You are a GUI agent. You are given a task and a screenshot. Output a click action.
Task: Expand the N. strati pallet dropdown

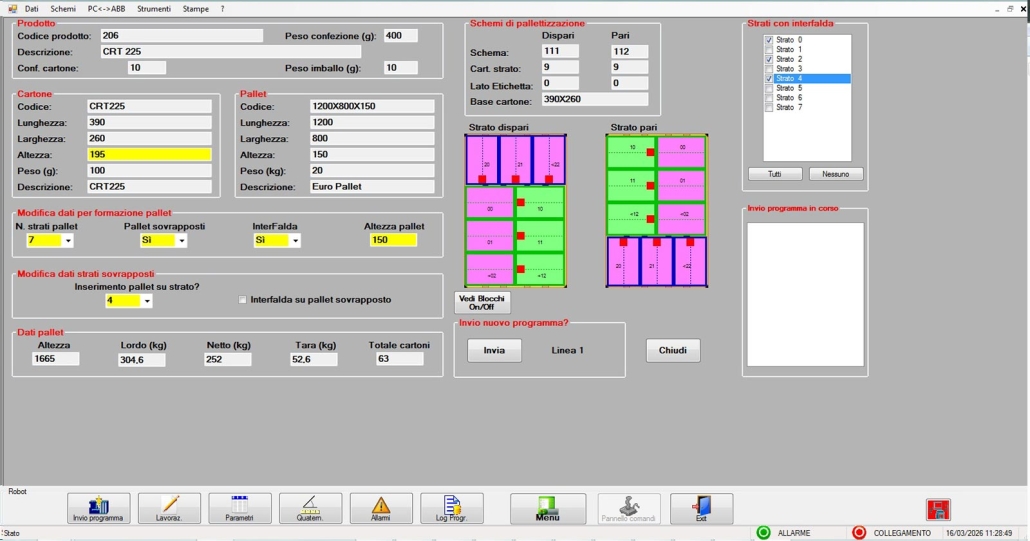pyautogui.click(x=68, y=241)
